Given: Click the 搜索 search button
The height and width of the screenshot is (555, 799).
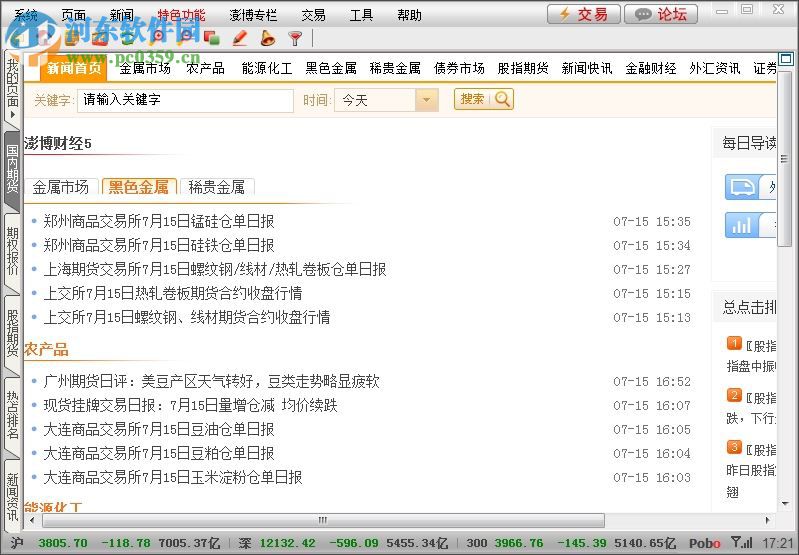Looking at the screenshot, I should point(484,99).
